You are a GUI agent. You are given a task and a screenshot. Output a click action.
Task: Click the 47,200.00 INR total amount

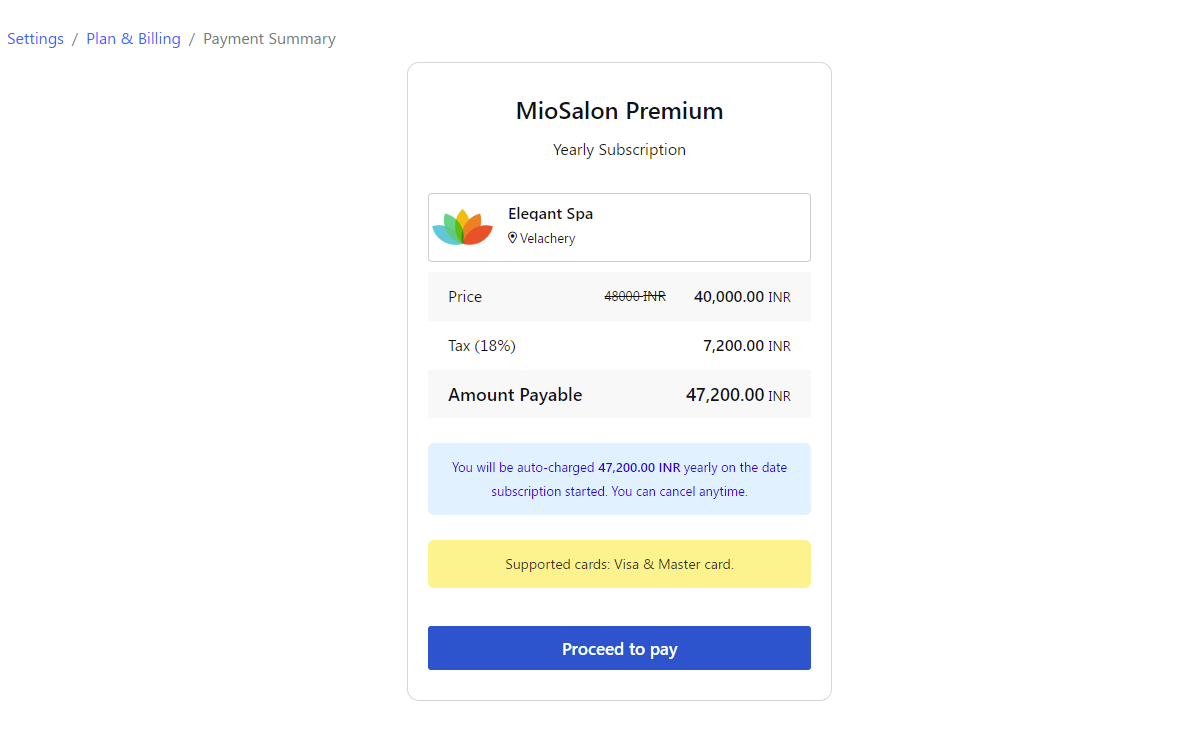coord(738,395)
